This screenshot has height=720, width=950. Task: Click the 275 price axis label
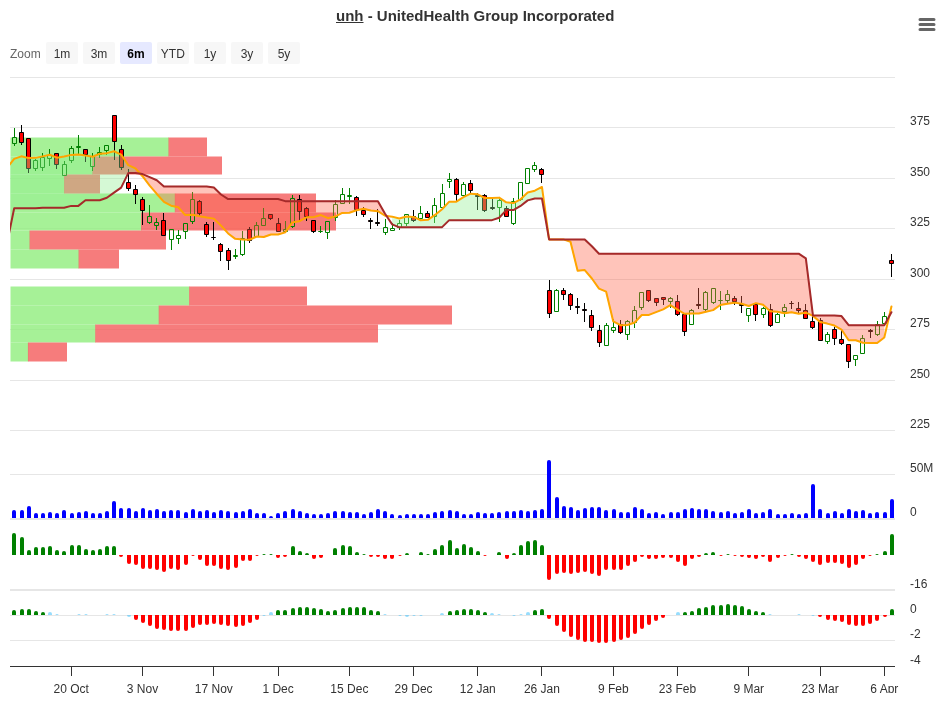coord(919,323)
